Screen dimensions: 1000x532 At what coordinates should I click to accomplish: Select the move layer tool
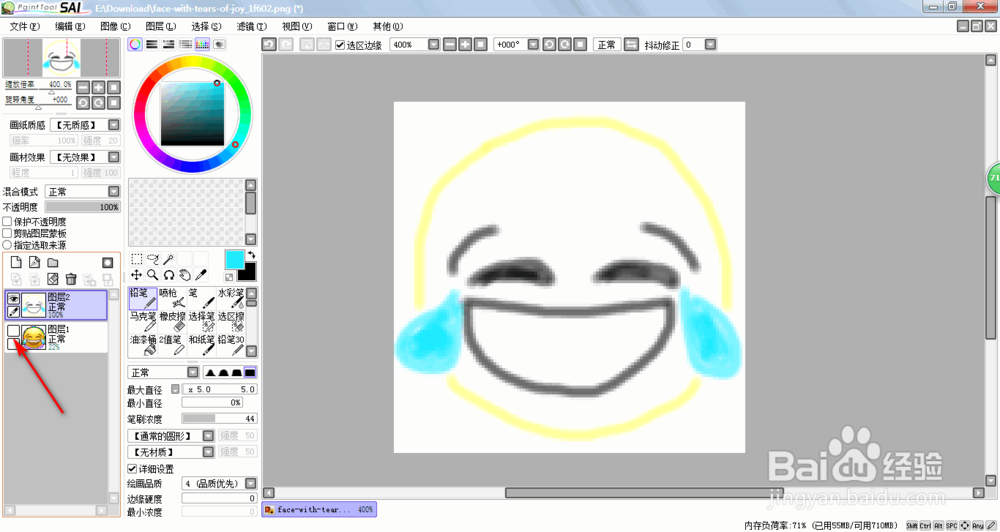tap(136, 275)
